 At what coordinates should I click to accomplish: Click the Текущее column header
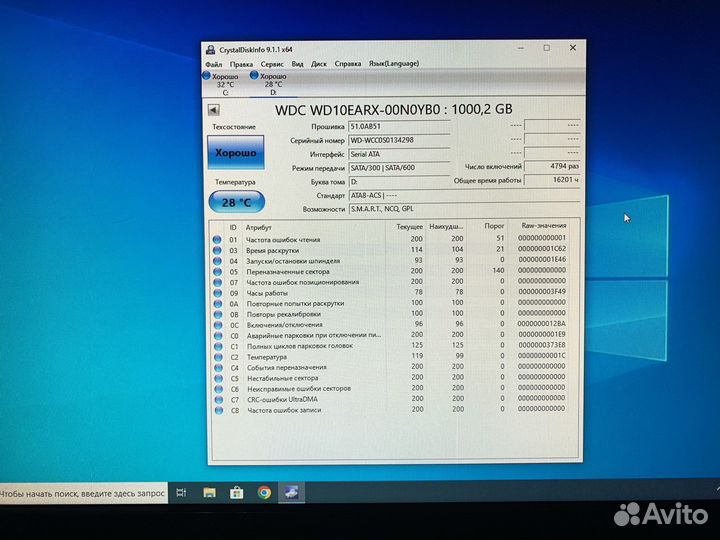pos(410,227)
